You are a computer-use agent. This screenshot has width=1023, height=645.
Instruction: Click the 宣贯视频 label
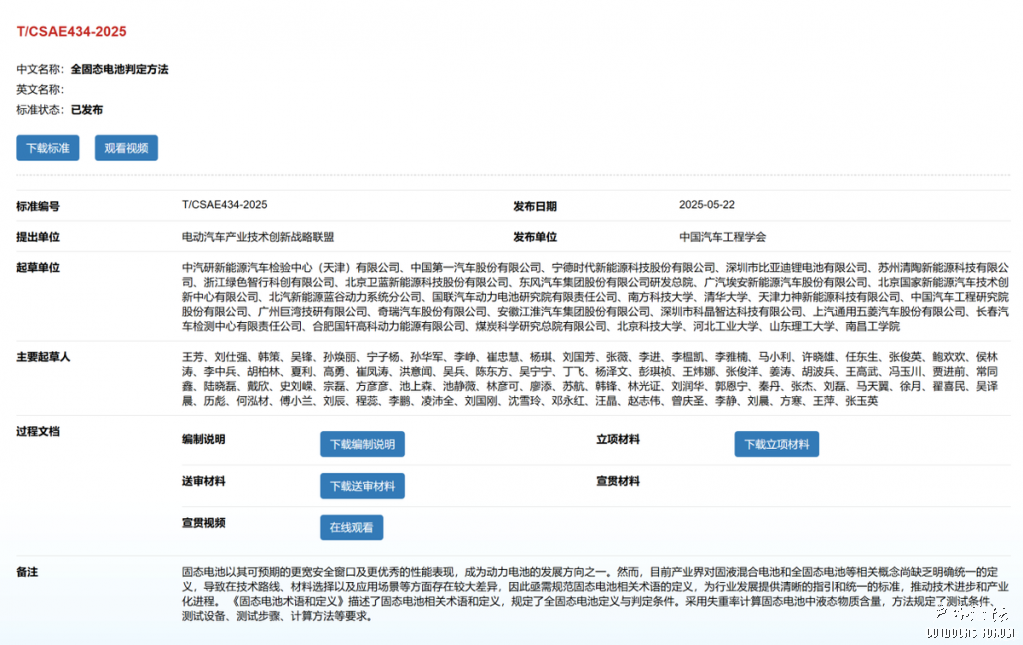tap(204, 522)
